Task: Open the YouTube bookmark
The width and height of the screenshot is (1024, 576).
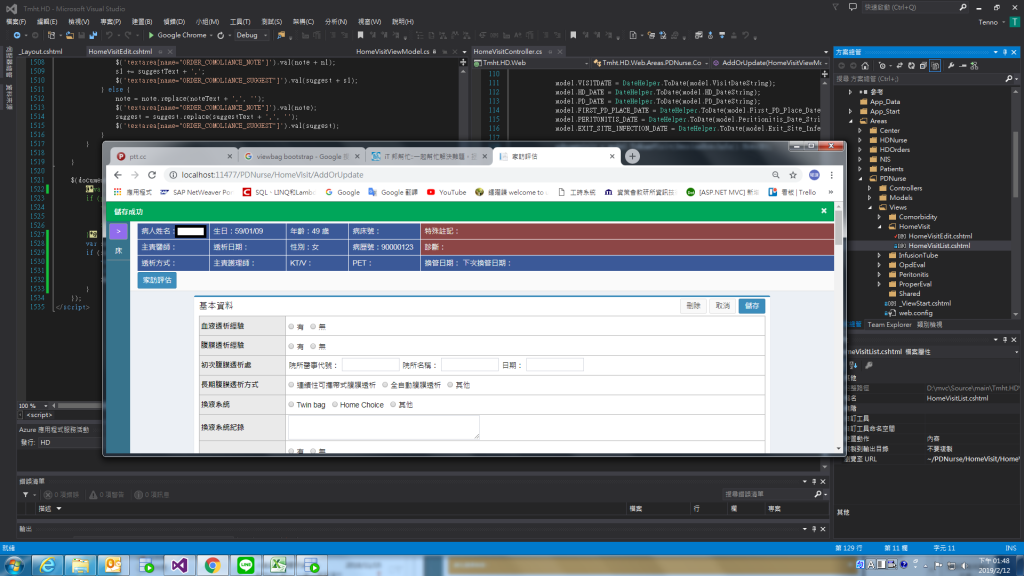Action: [x=447, y=193]
